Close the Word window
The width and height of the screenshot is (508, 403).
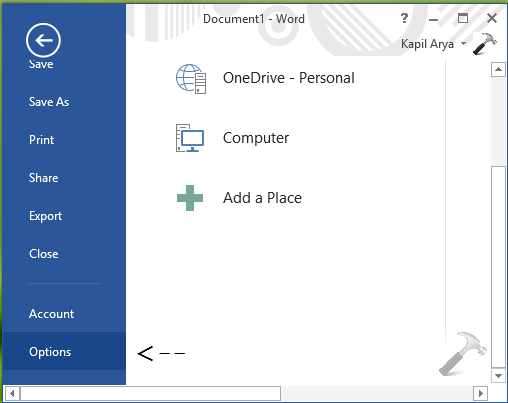pyautogui.click(x=492, y=18)
